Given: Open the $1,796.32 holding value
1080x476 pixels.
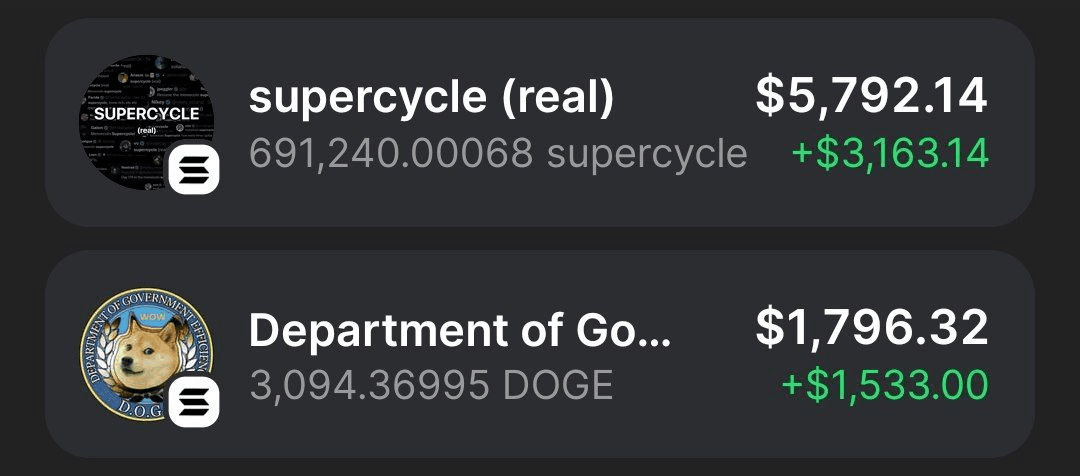Looking at the screenshot, I should (x=871, y=328).
